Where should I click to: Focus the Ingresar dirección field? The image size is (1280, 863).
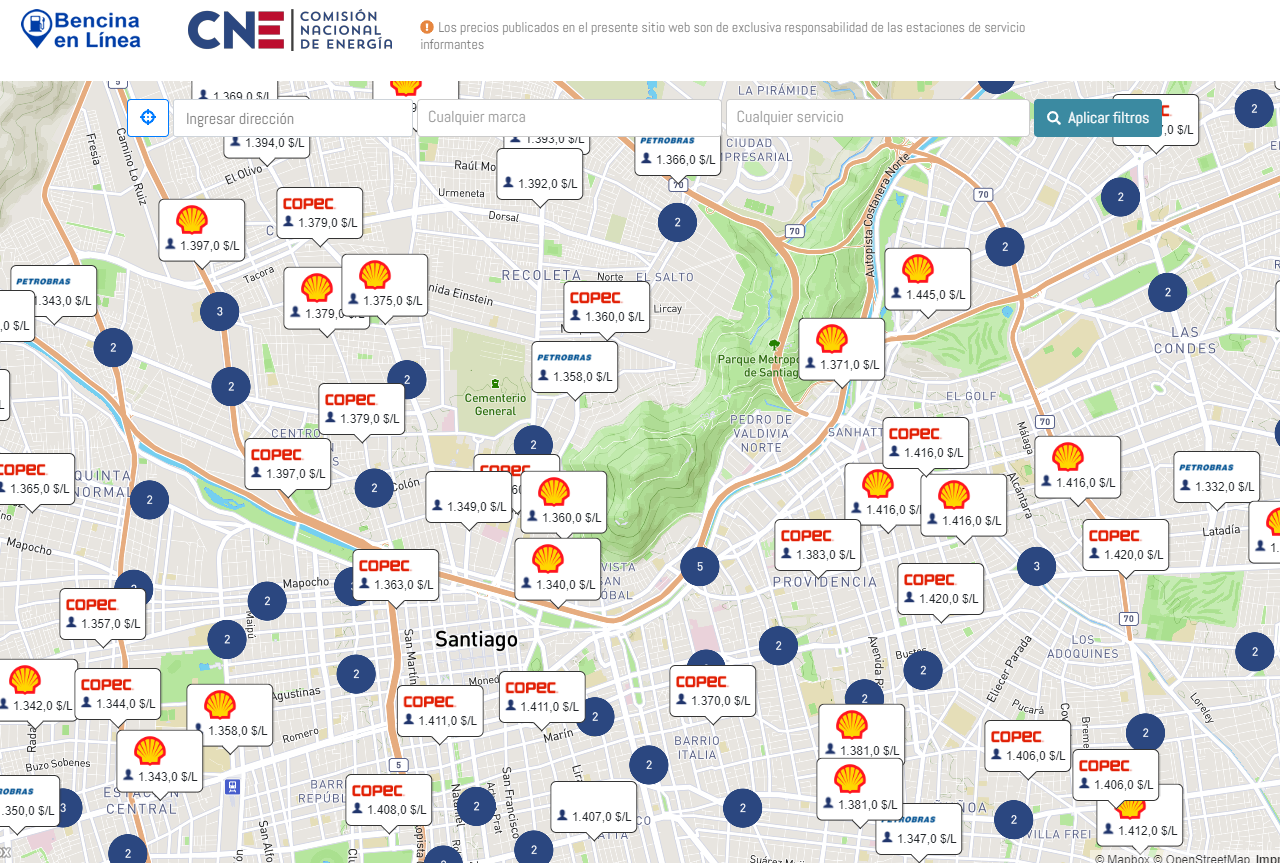pos(293,118)
